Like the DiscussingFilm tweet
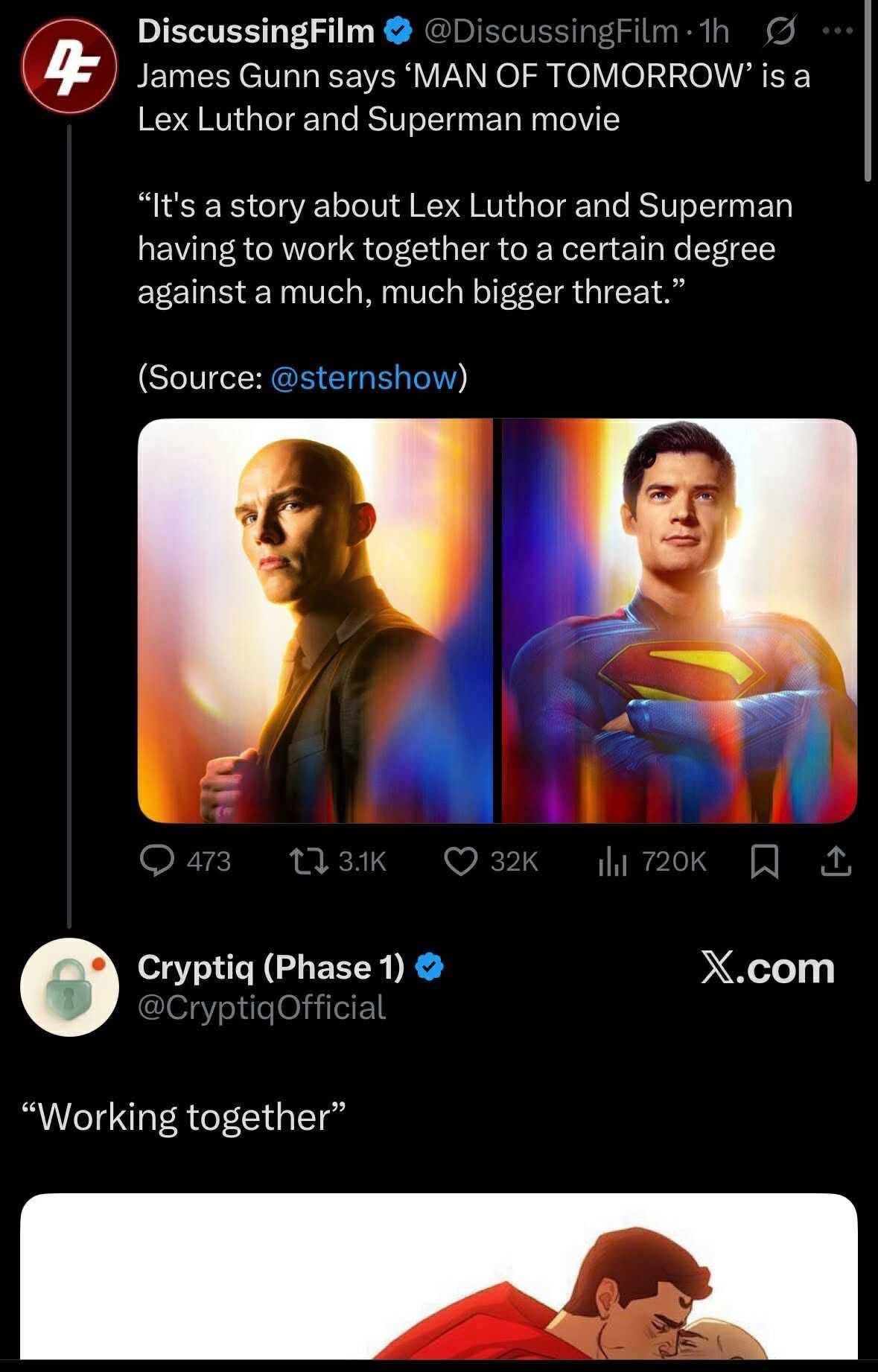 pyautogui.click(x=460, y=861)
